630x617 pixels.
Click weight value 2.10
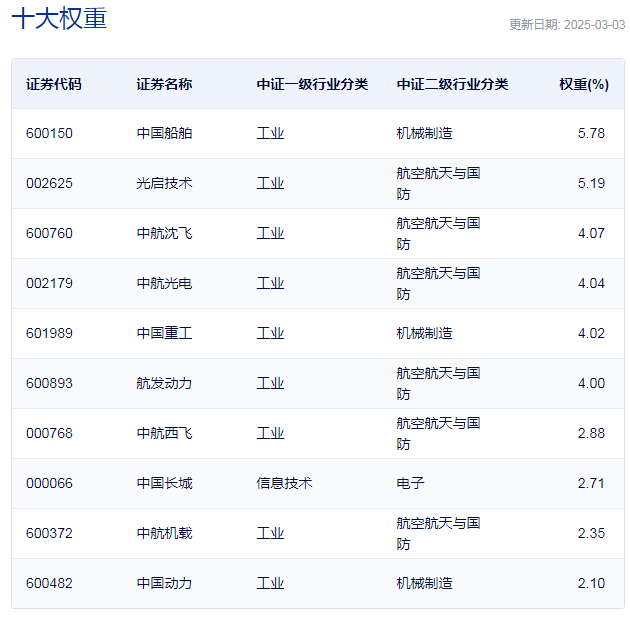591,584
